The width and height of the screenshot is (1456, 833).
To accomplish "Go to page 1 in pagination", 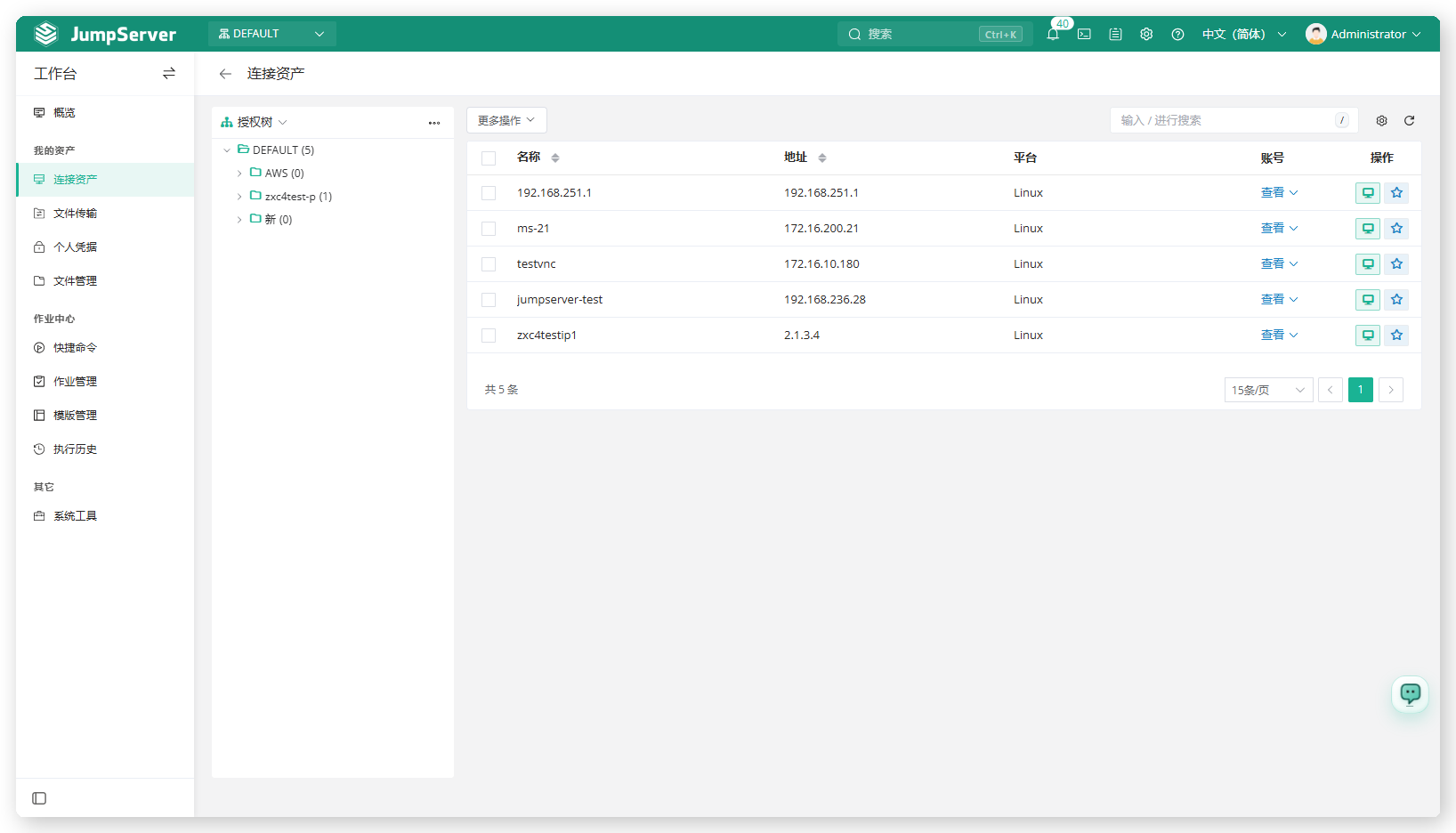I will [1361, 390].
